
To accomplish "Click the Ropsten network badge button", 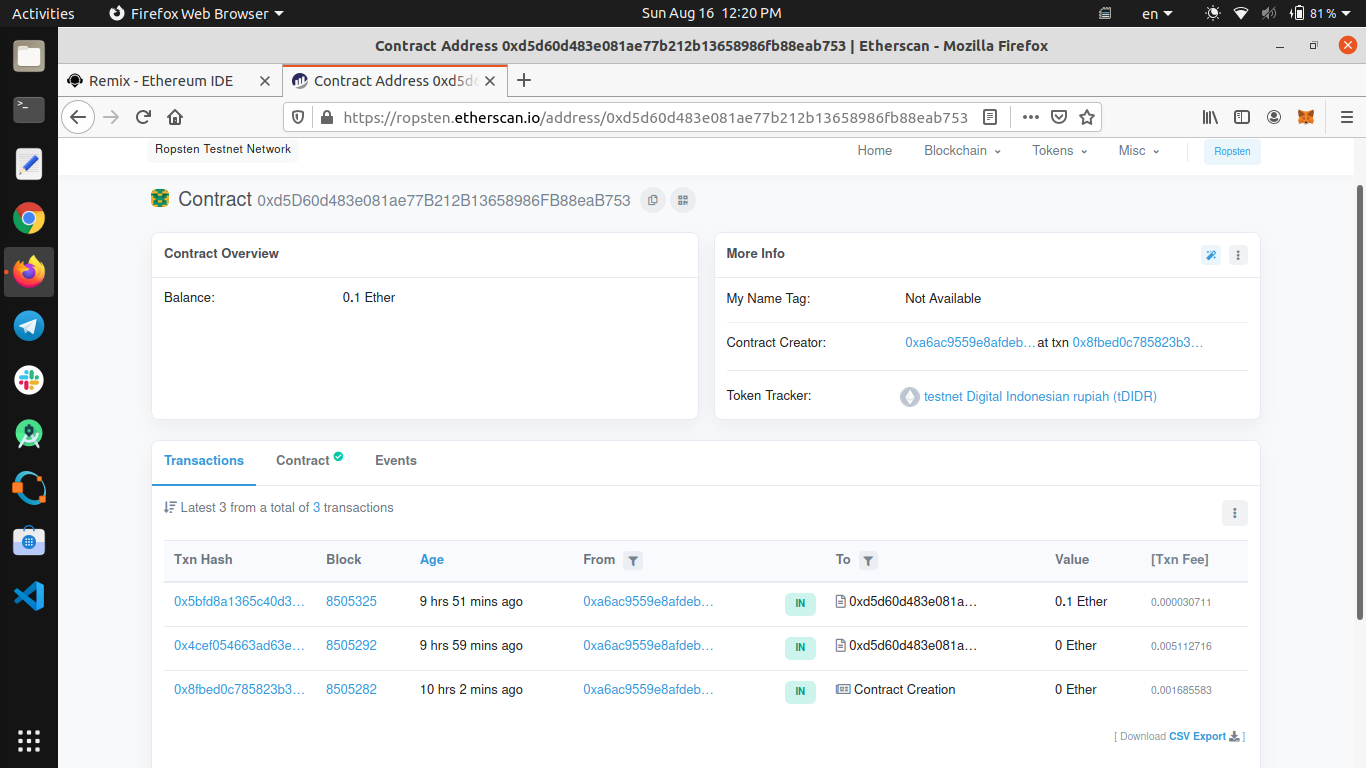I will 1232,151.
